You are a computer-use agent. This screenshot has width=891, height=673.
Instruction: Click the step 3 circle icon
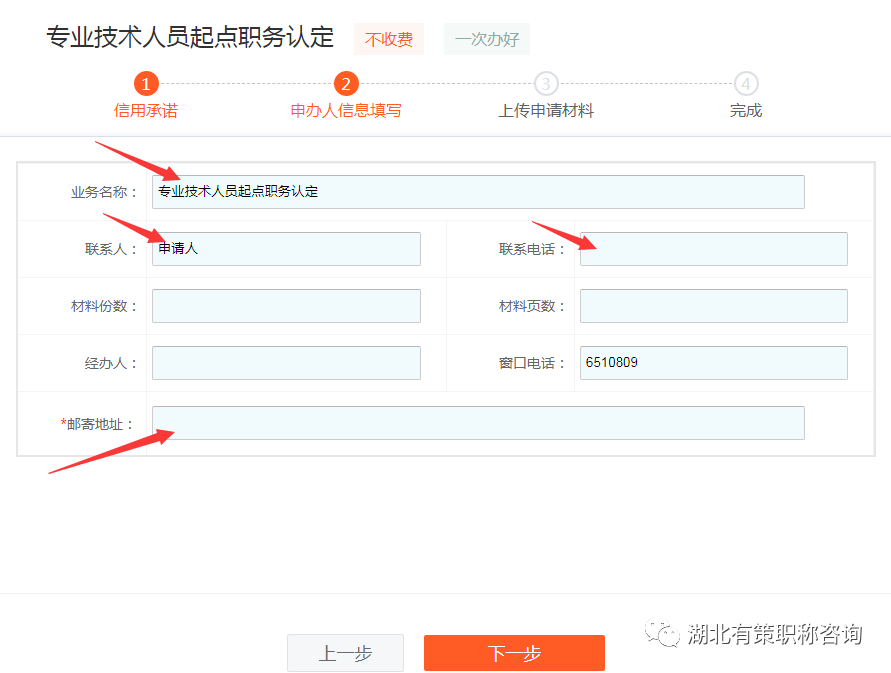546,84
